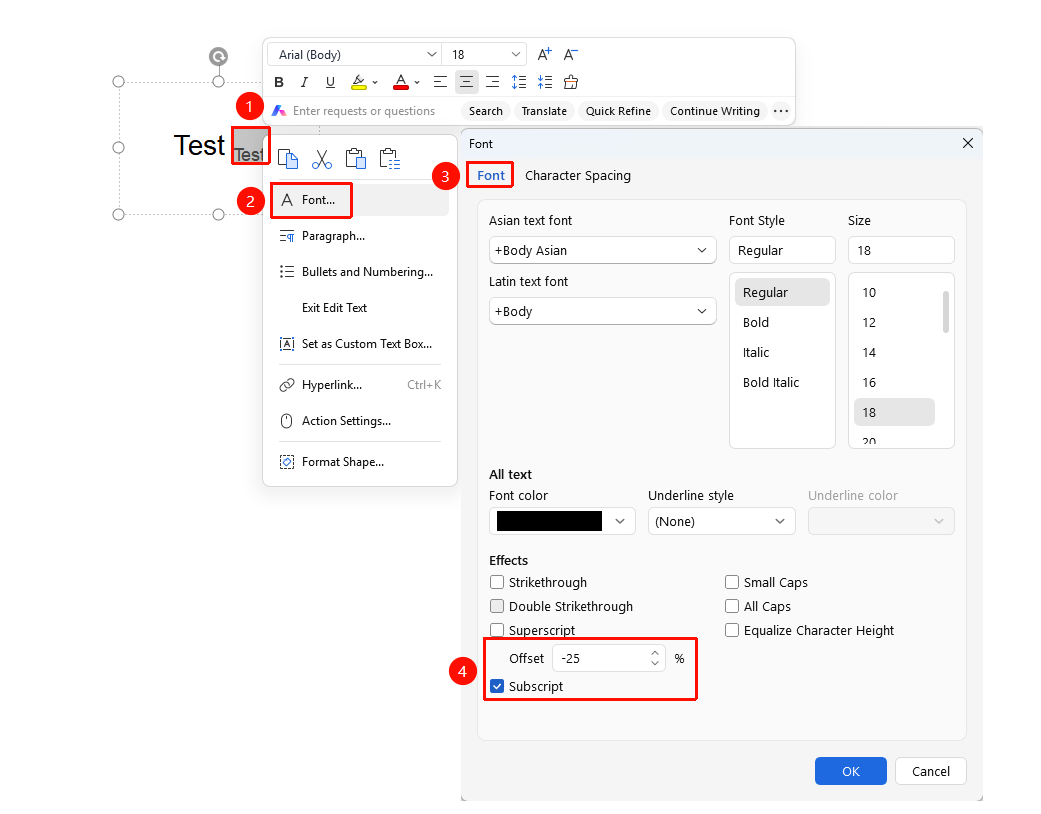Decrease font size with A- icon
Screen dimensions: 1041x814
point(571,54)
